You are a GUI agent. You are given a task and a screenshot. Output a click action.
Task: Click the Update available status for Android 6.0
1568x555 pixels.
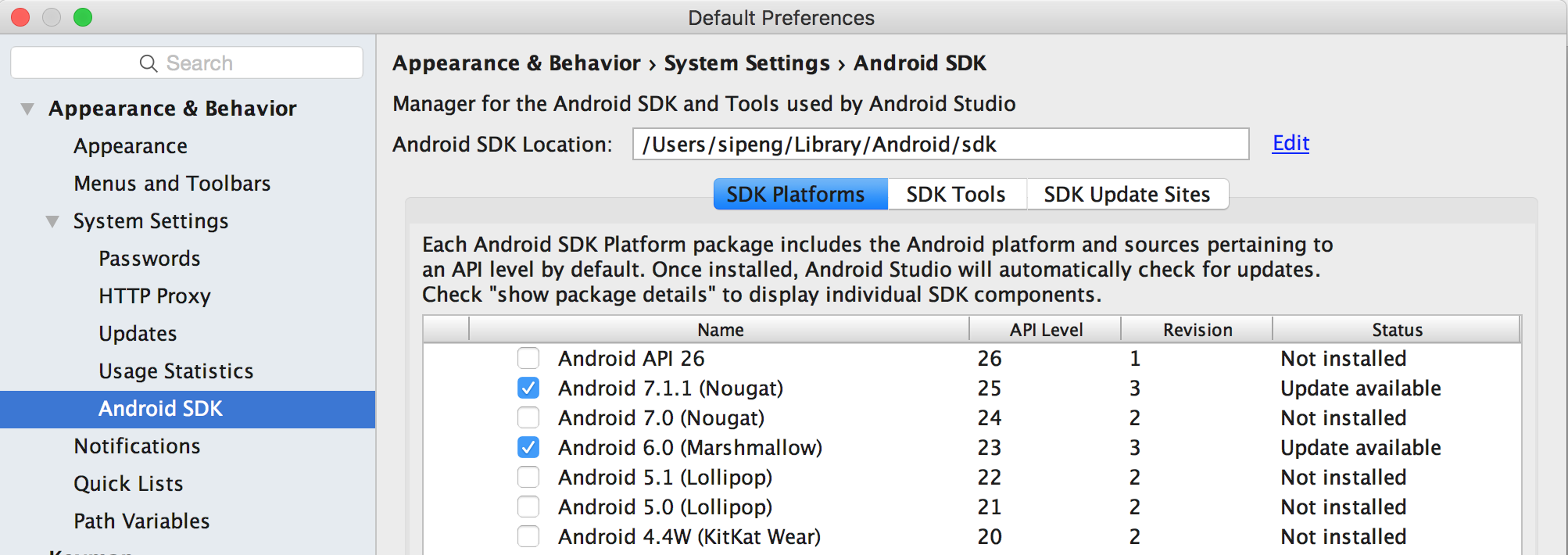point(1361,448)
